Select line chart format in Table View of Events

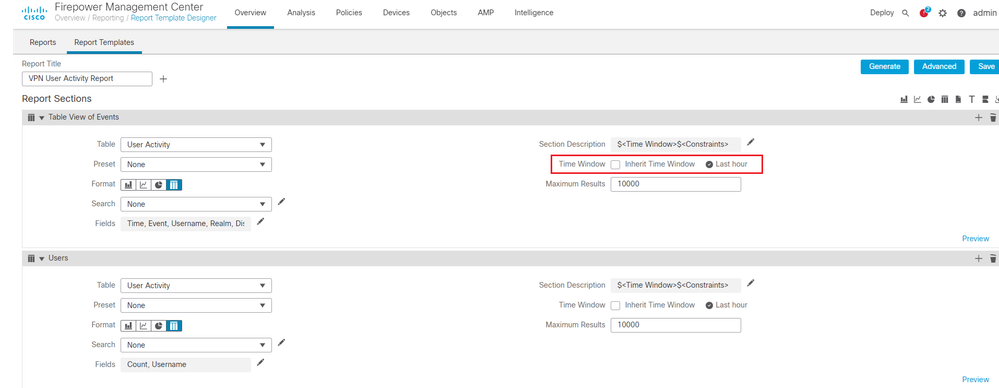[x=143, y=185]
